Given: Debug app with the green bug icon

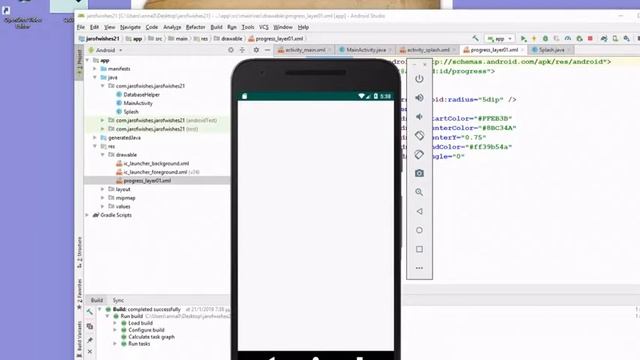Looking at the screenshot, I should click(545, 38).
